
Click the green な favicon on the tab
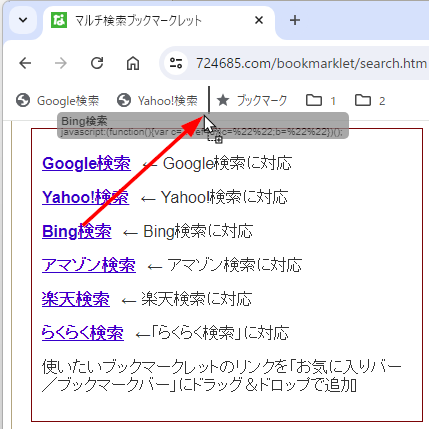pyautogui.click(x=59, y=21)
